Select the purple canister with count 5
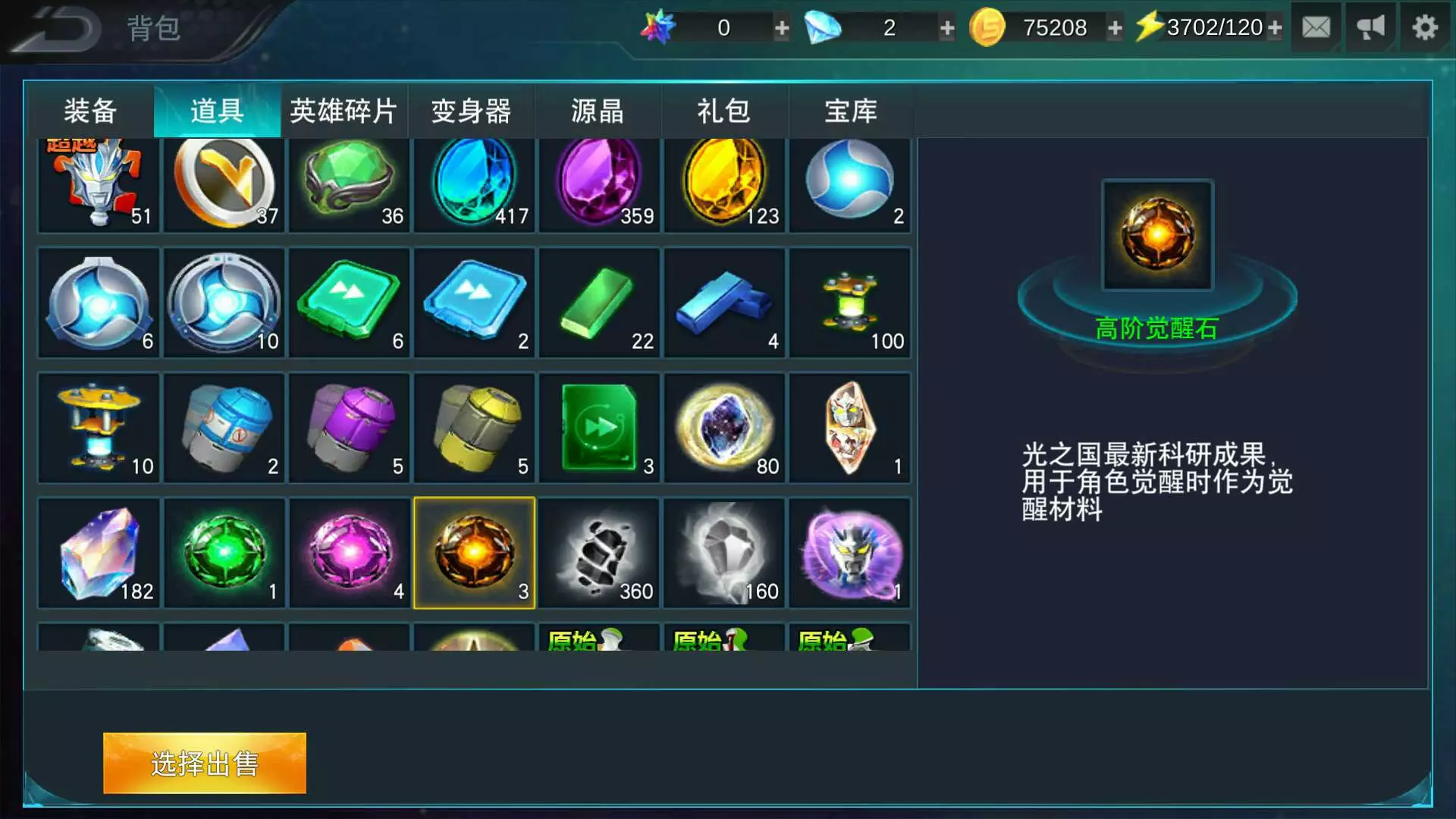 350,428
